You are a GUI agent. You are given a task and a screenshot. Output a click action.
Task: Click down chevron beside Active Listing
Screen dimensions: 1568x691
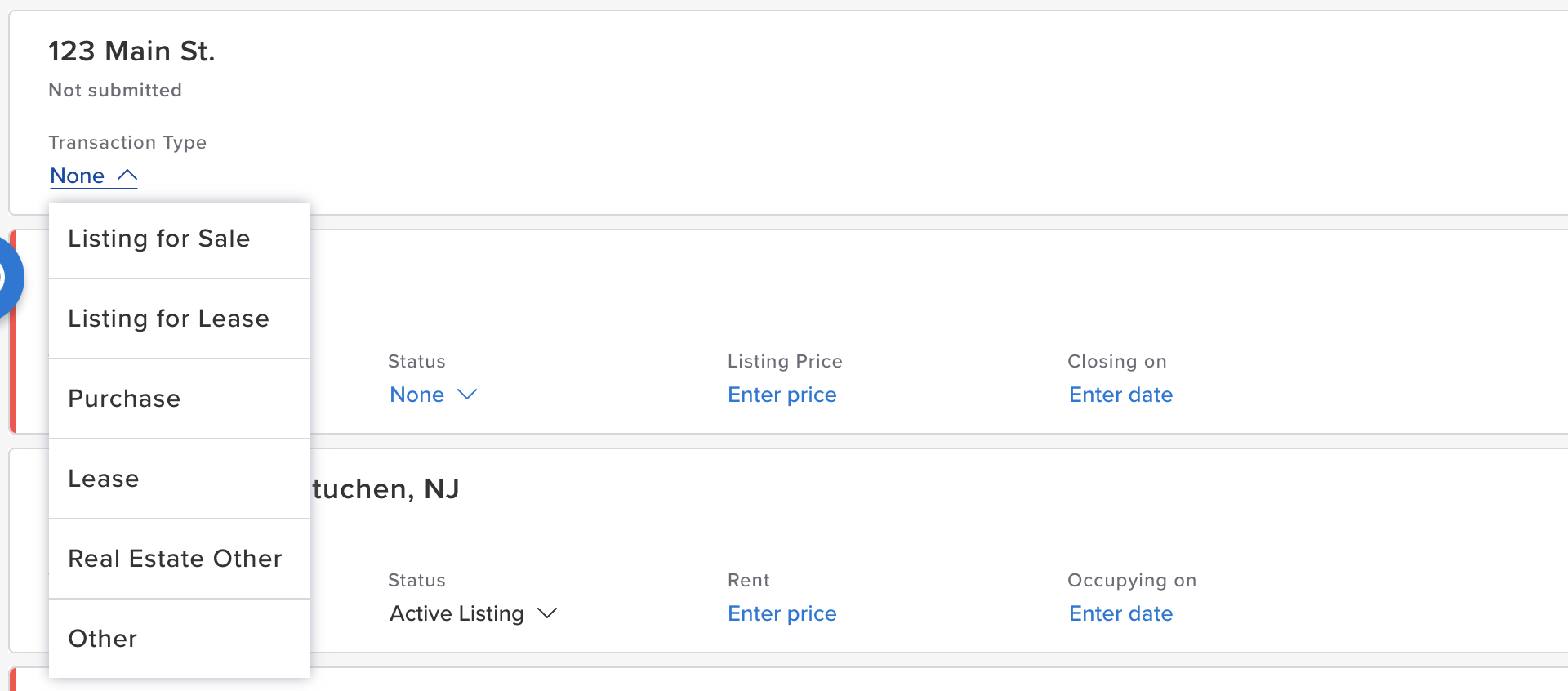coord(547,613)
